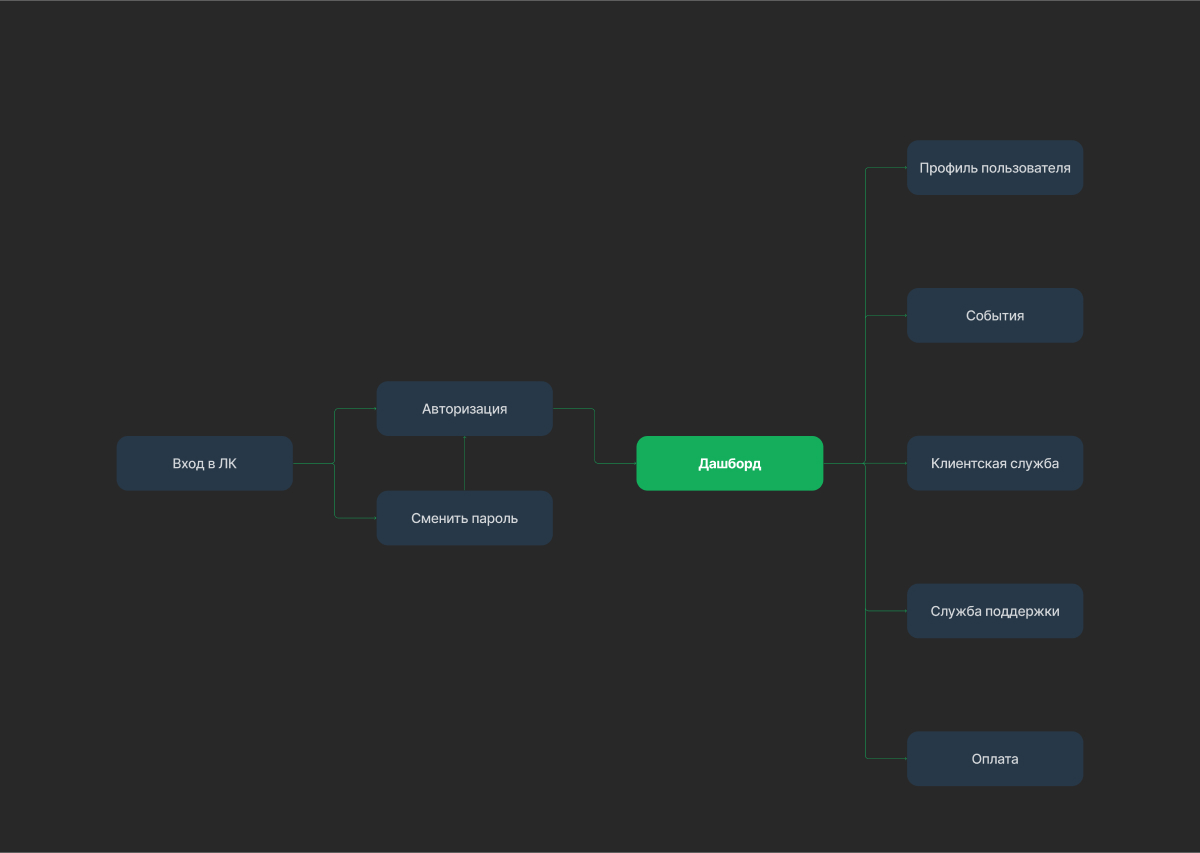Select the События node
The width and height of the screenshot is (1200, 853).
995,315
